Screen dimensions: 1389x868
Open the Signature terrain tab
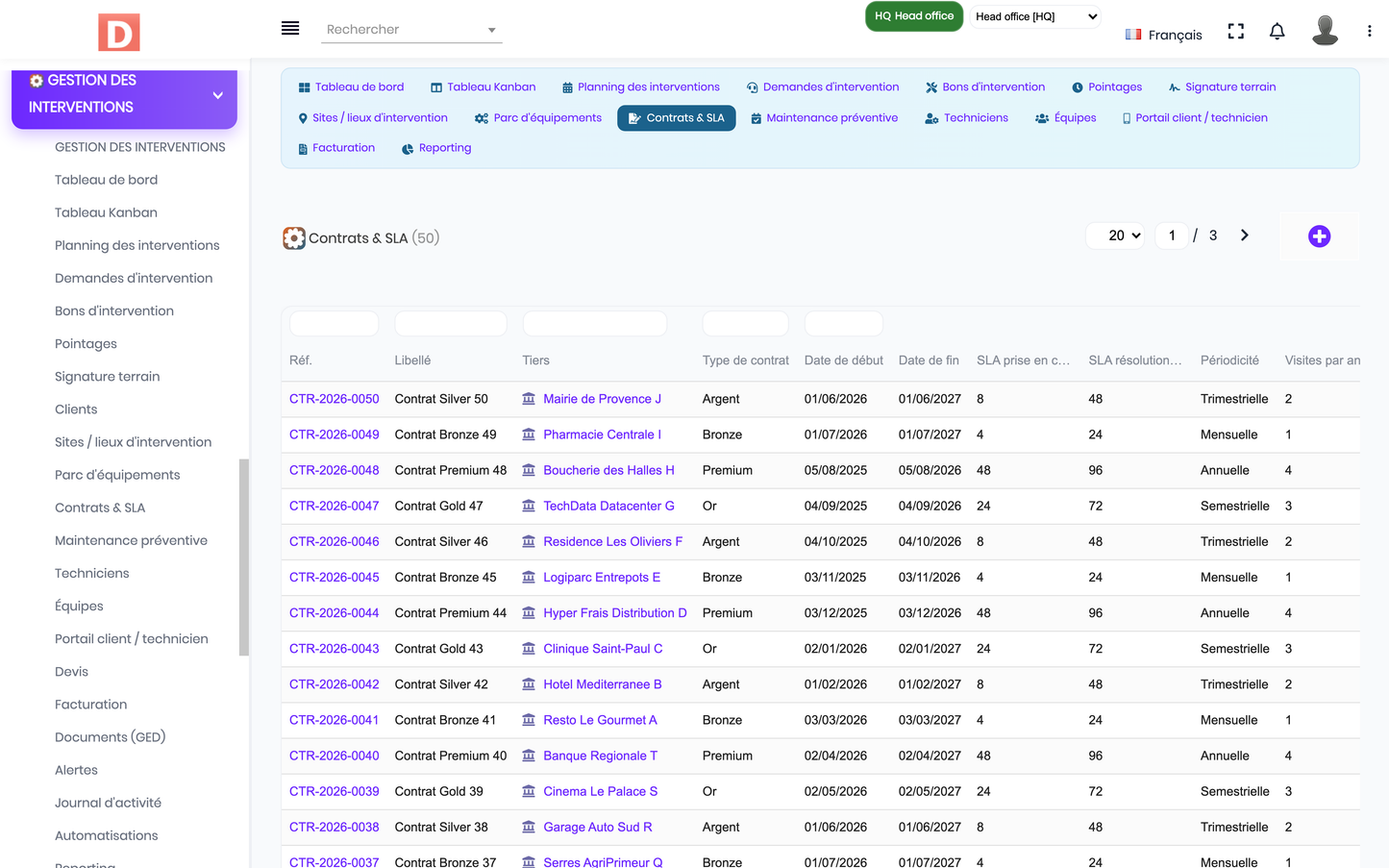click(x=1222, y=87)
